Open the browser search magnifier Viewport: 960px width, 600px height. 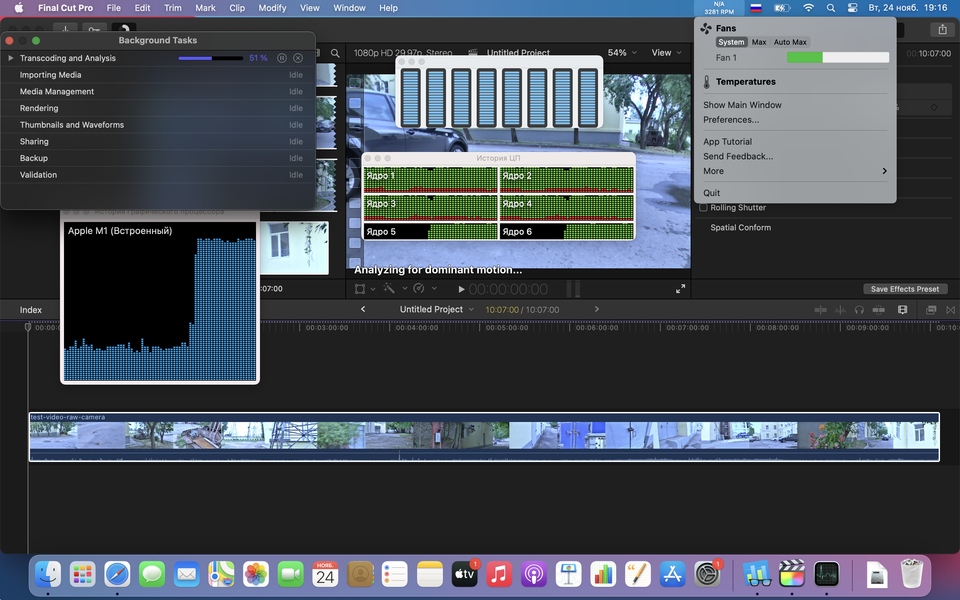pyautogui.click(x=335, y=53)
